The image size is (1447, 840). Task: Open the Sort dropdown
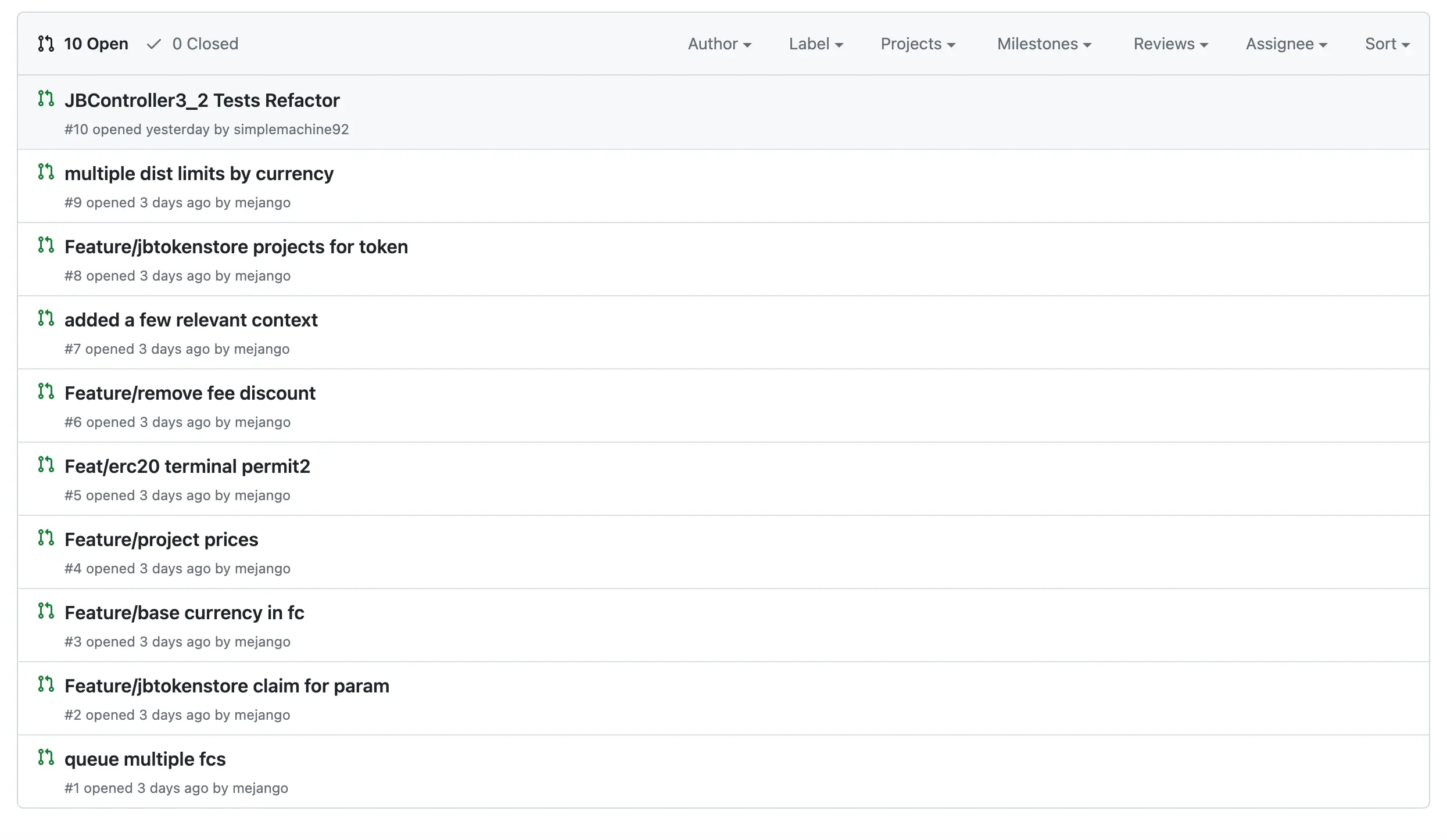click(x=1387, y=44)
